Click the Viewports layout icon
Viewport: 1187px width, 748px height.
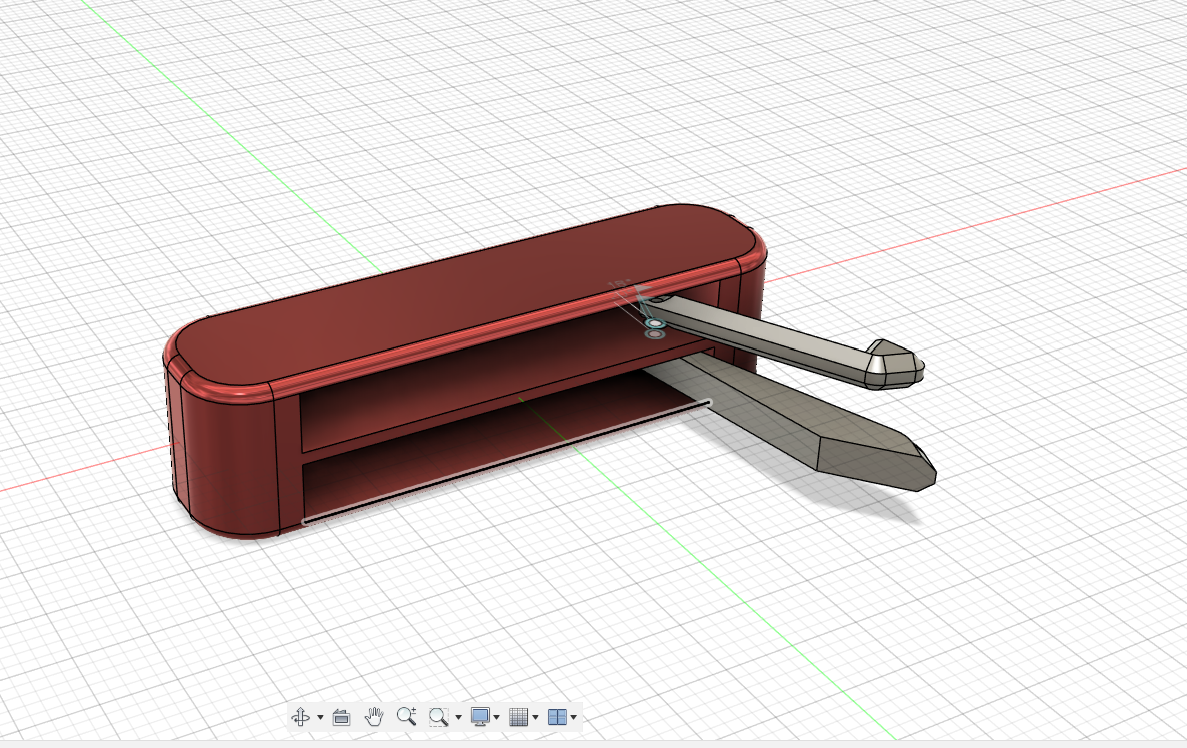pos(557,716)
